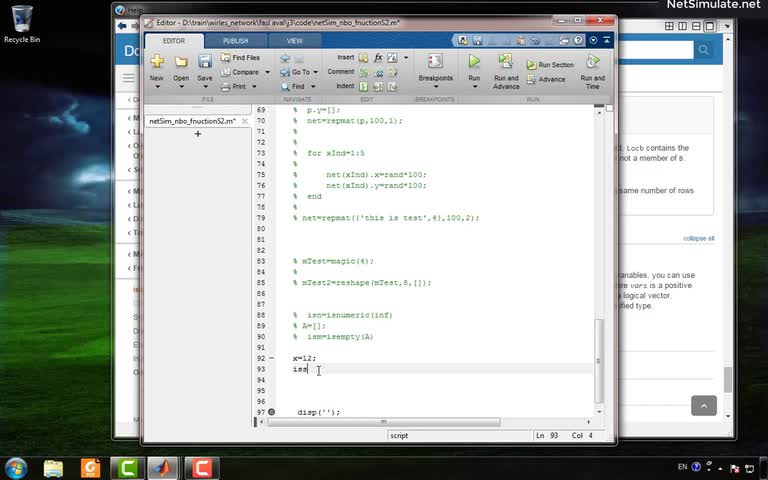The height and width of the screenshot is (480, 768).
Task: Click Help window back arrow
Action: [x=121, y=26]
